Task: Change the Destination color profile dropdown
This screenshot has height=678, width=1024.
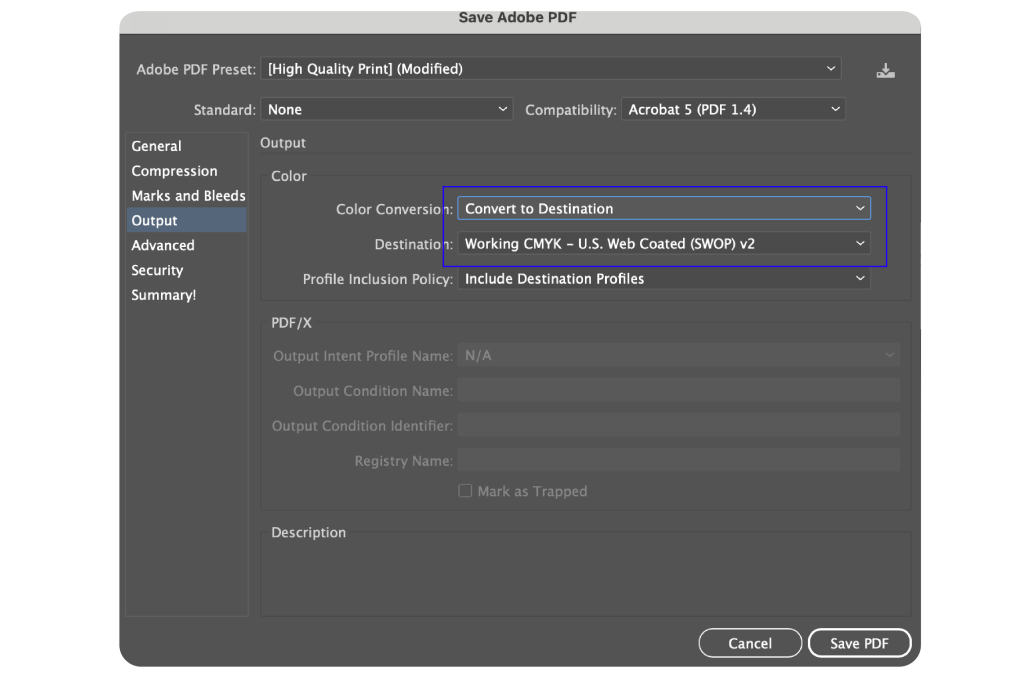Action: (x=664, y=244)
